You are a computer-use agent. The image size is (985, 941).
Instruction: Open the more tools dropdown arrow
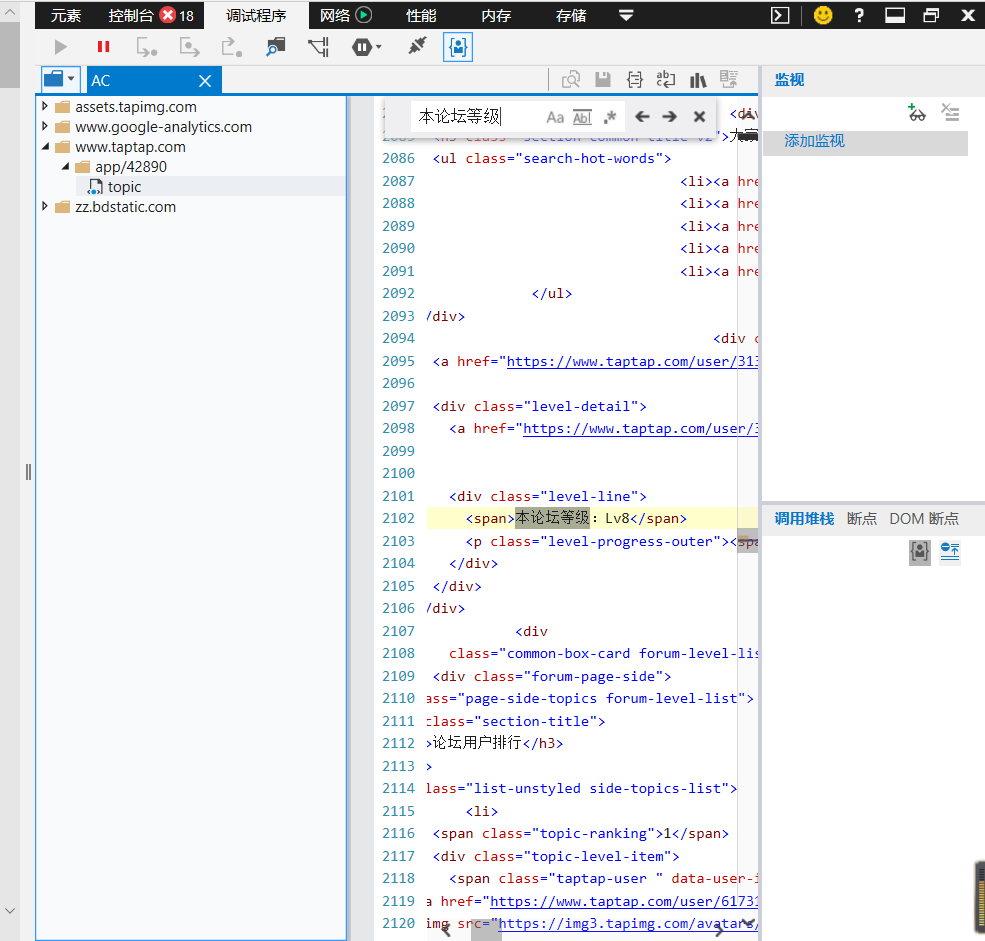[x=626, y=16]
